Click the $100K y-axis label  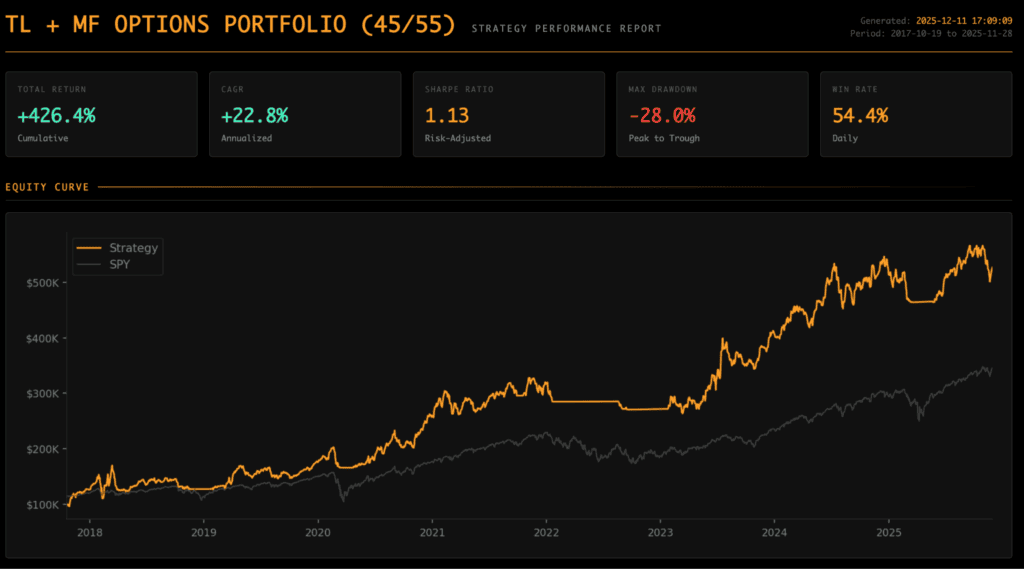(46, 505)
